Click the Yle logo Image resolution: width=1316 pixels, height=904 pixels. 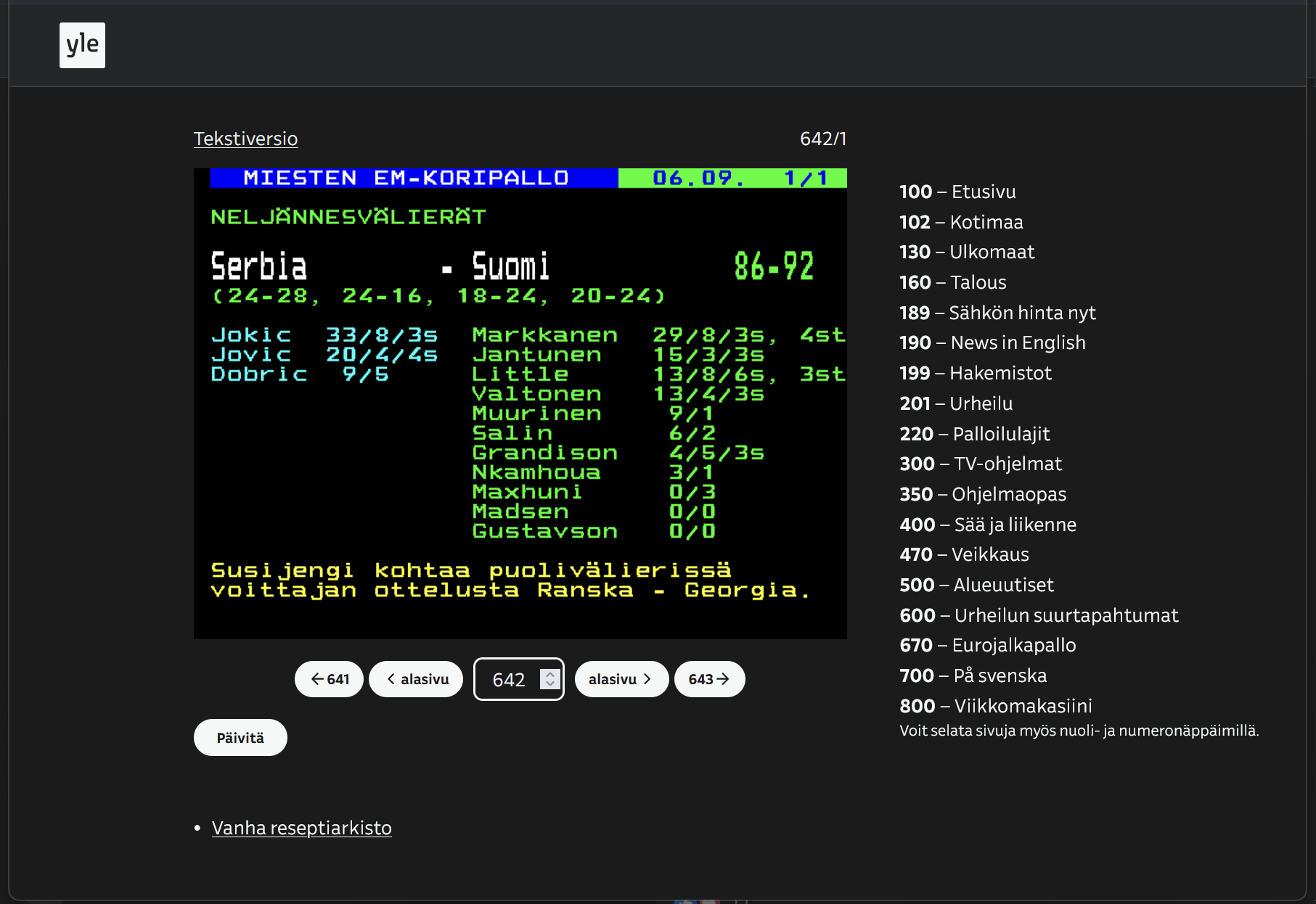(x=82, y=45)
